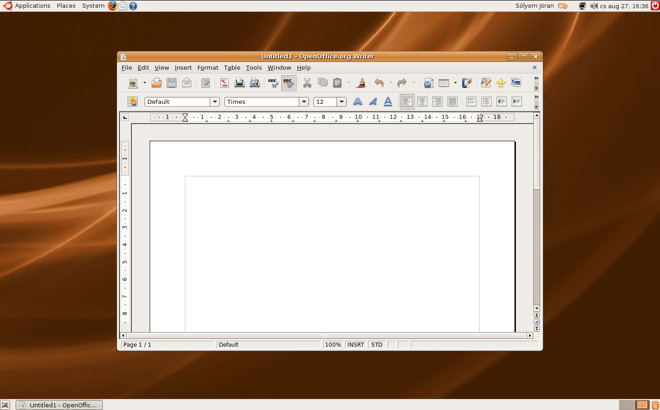Image resolution: width=660 pixels, height=410 pixels.
Task: Click STD selection mode in status bar
Action: 377,345
